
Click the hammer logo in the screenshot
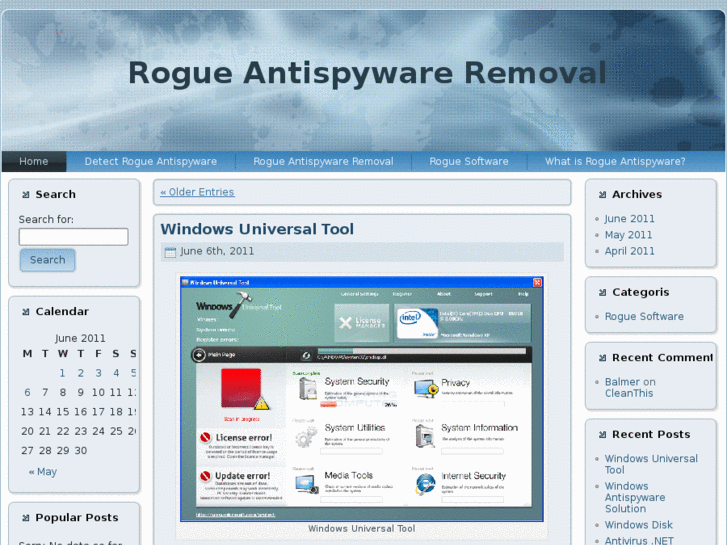241,305
